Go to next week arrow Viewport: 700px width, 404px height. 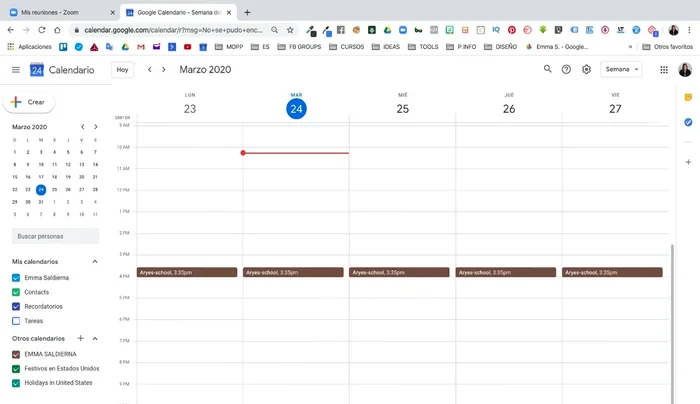[x=165, y=70]
